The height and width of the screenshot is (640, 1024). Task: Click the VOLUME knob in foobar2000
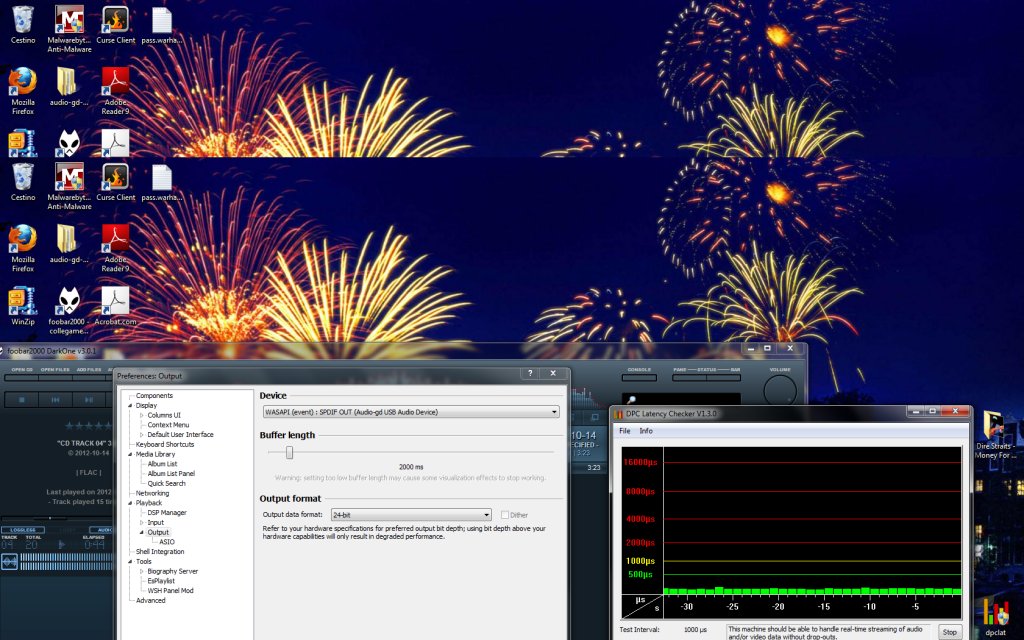pos(780,391)
